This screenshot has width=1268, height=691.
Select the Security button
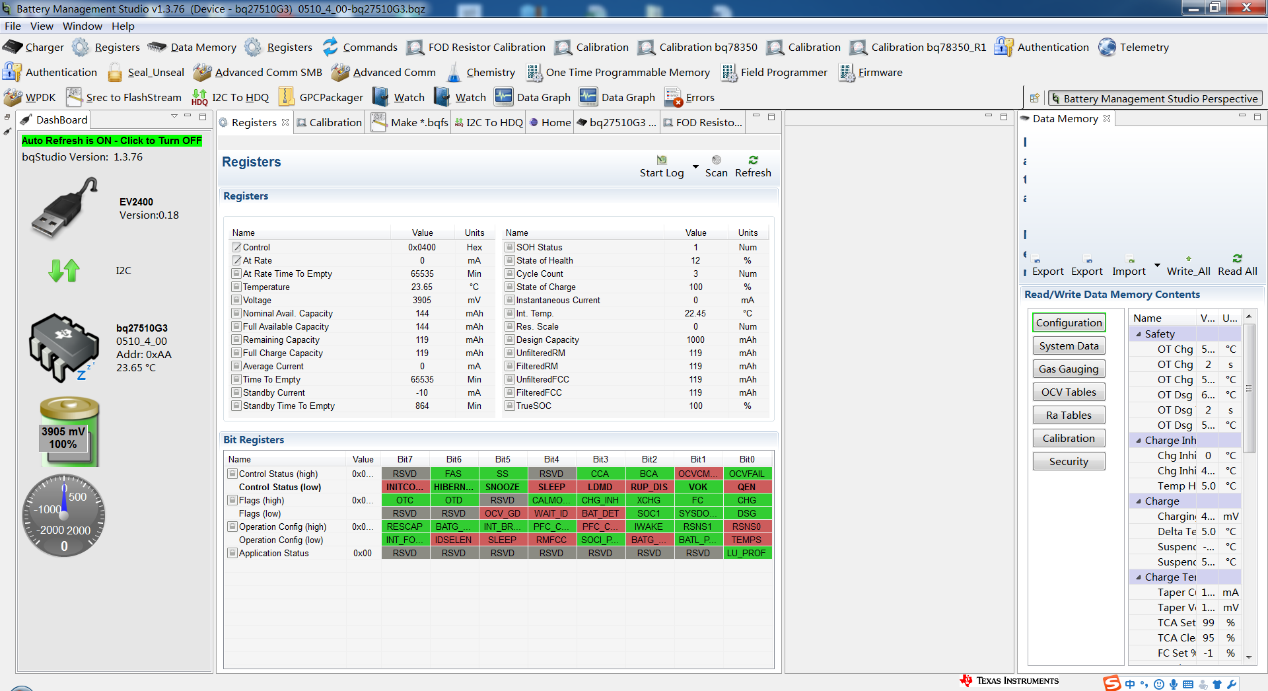pos(1069,461)
